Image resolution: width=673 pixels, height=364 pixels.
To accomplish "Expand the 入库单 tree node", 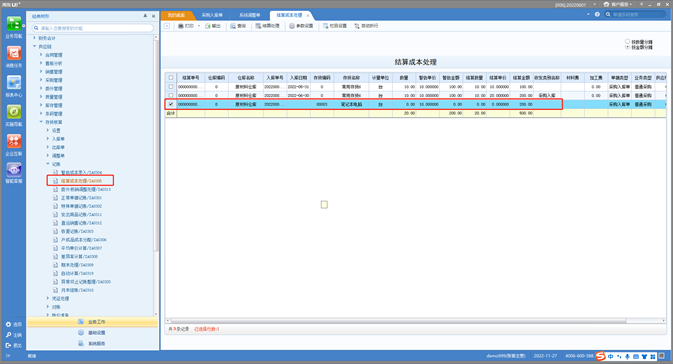I will tap(48, 139).
